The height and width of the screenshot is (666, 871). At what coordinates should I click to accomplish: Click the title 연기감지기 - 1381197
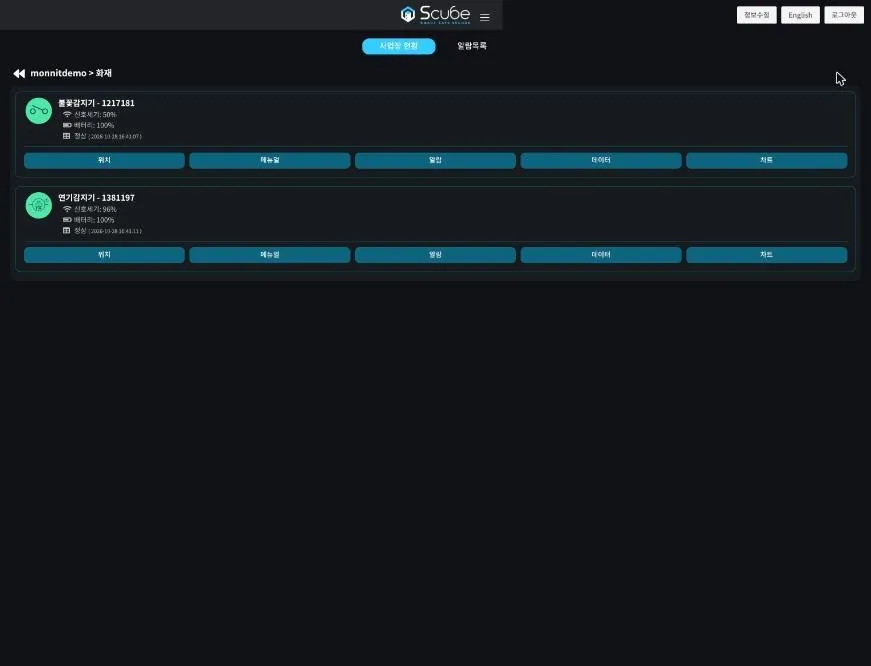click(x=96, y=197)
